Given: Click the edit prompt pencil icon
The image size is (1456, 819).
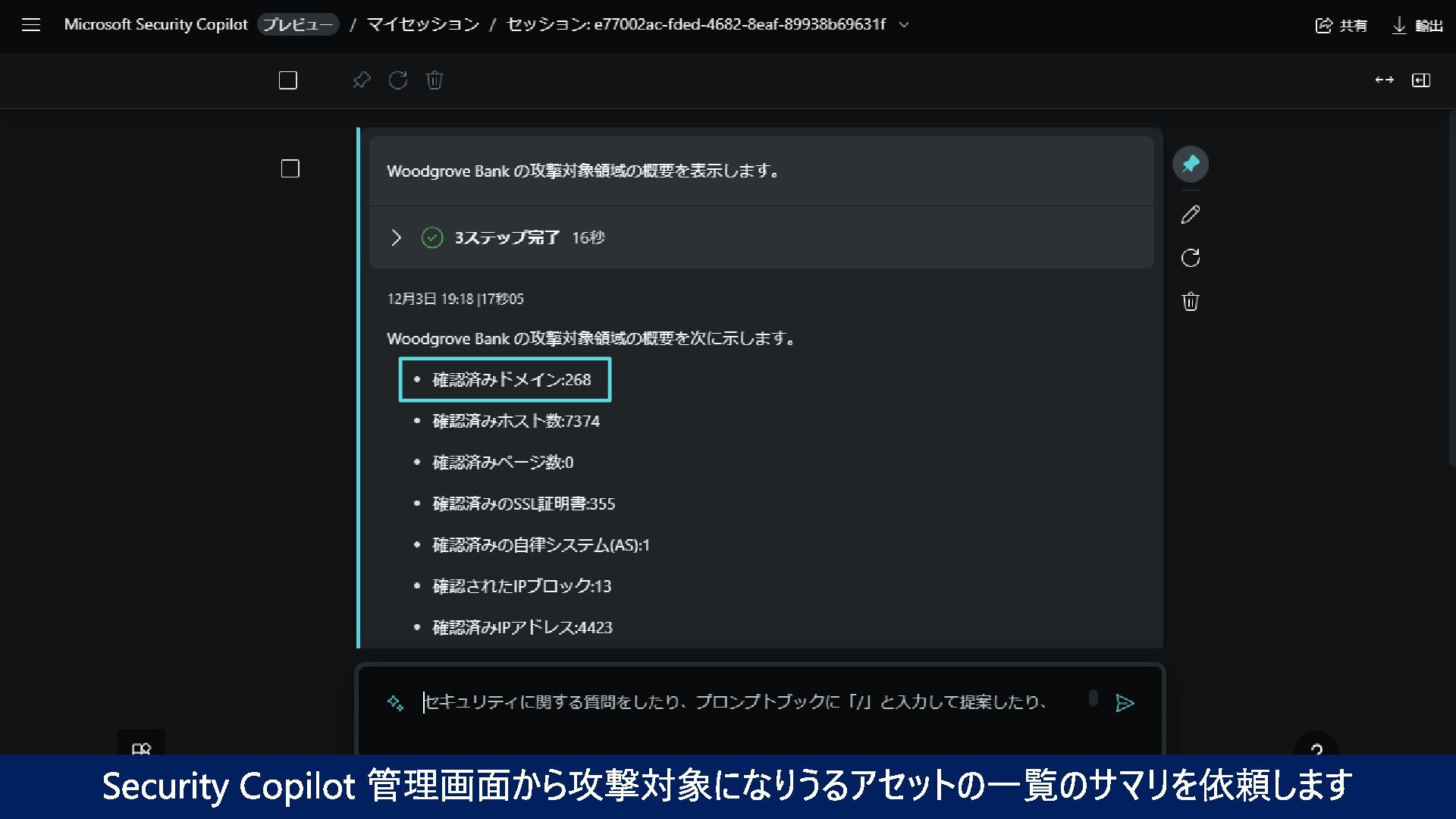Looking at the screenshot, I should click(1190, 215).
